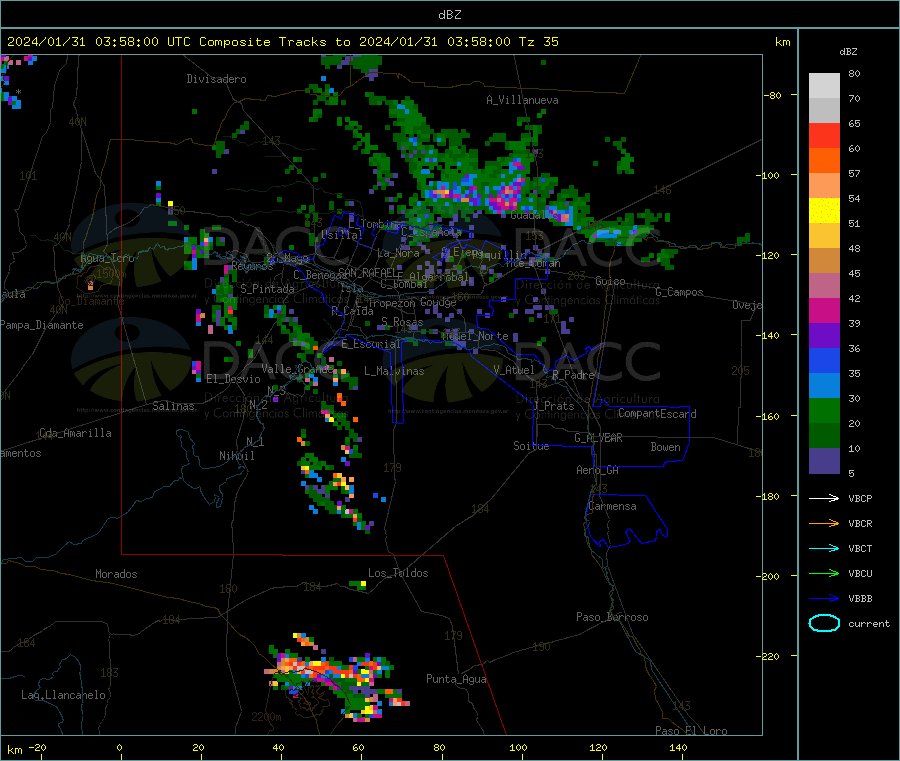Click the SAN_RAFAEL map label
This screenshot has height=761, width=900.
coord(370,272)
